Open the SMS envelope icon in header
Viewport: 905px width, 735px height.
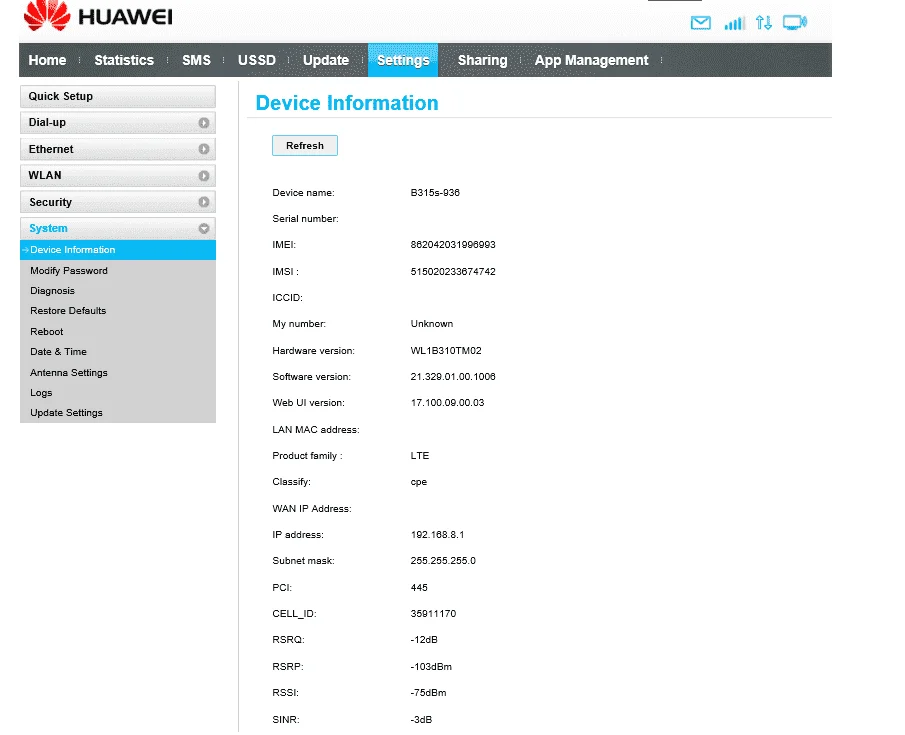coord(700,23)
